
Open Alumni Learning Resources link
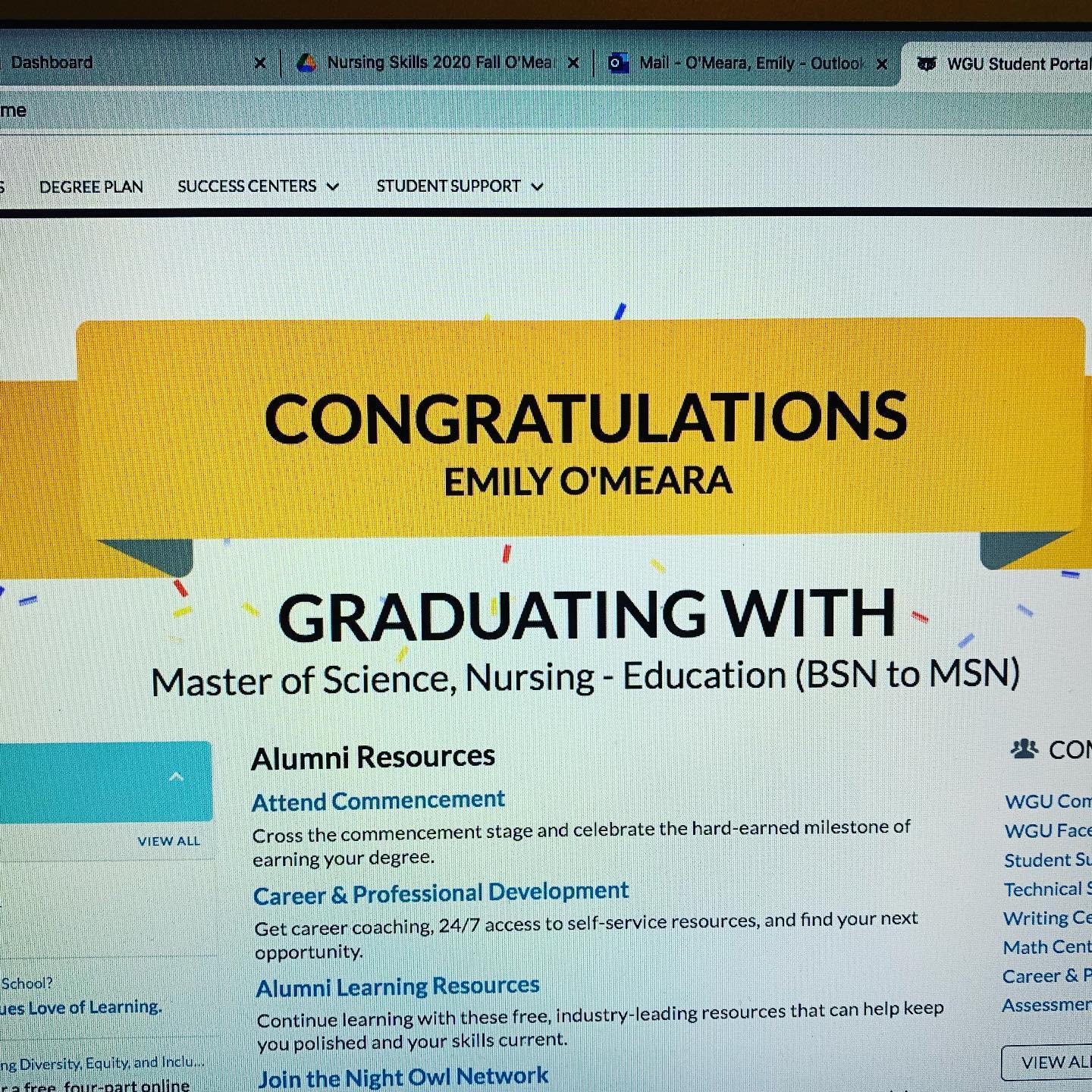398,987
